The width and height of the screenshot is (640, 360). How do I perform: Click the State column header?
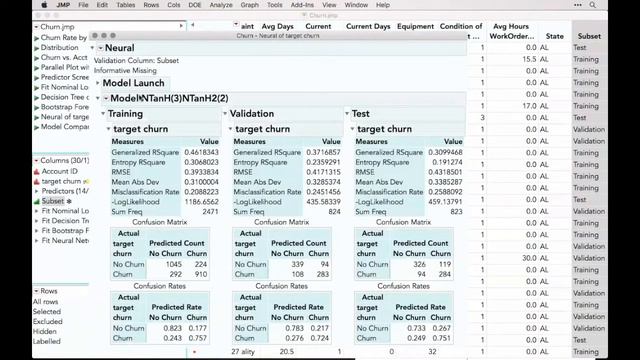point(554,36)
